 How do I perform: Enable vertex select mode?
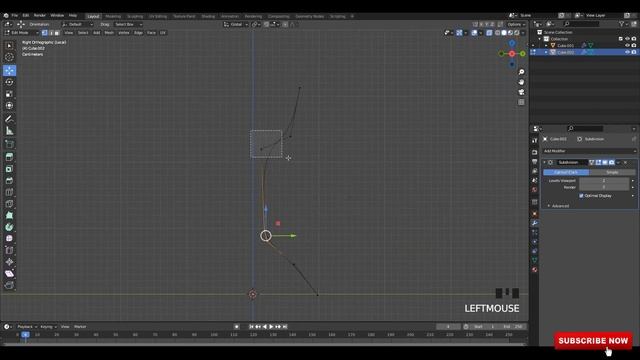click(x=44, y=33)
